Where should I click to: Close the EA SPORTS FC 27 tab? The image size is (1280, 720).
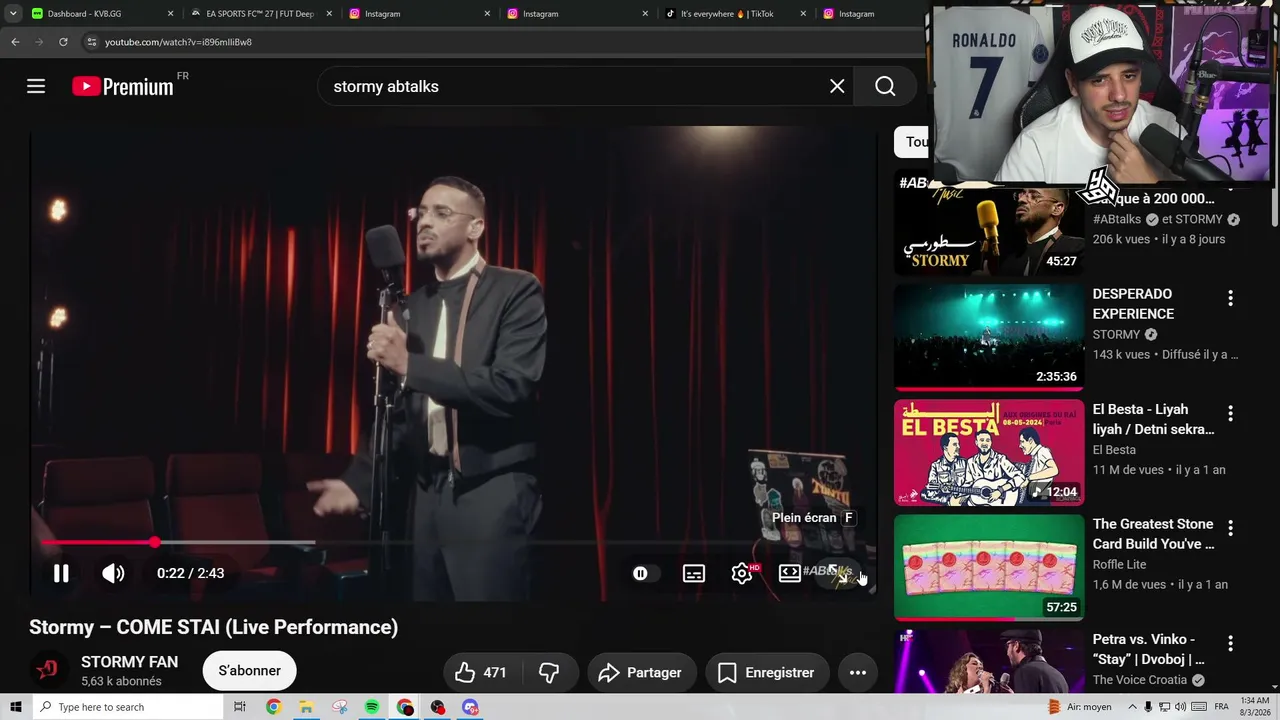coord(329,14)
